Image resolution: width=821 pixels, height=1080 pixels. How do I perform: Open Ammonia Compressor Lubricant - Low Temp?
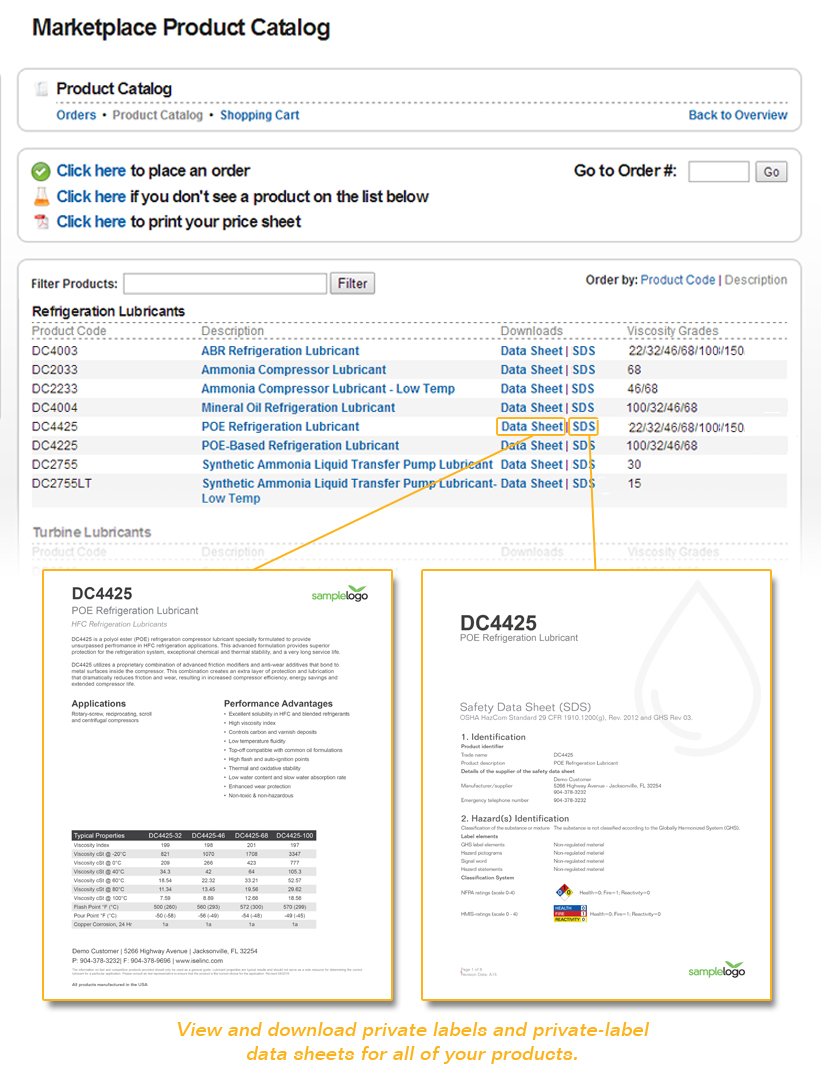tap(328, 389)
